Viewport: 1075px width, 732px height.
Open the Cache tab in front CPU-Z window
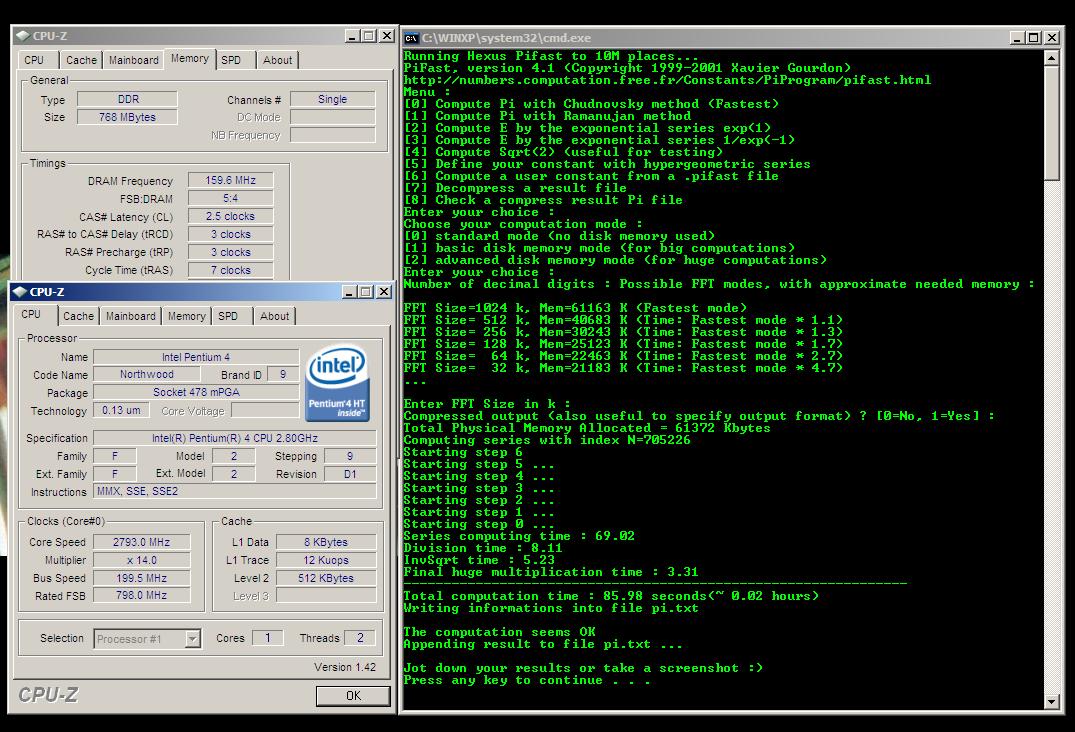click(x=78, y=316)
